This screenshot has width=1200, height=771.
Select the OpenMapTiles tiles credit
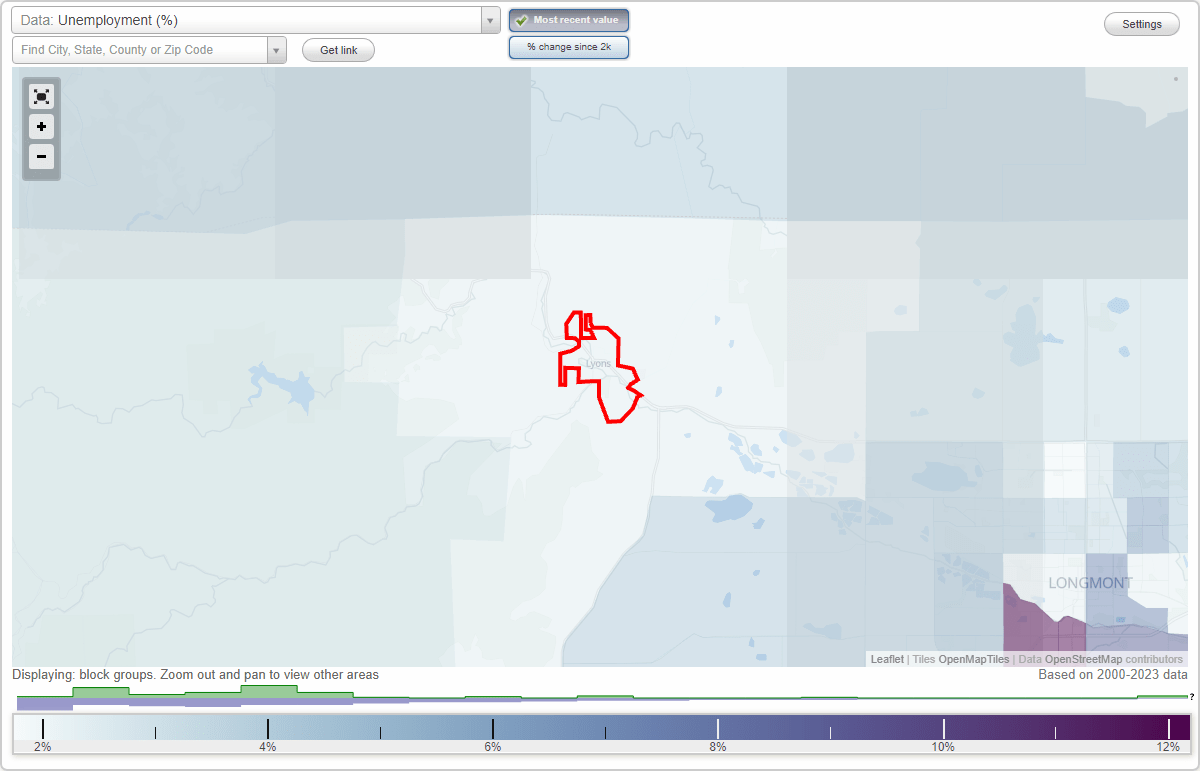coord(971,659)
